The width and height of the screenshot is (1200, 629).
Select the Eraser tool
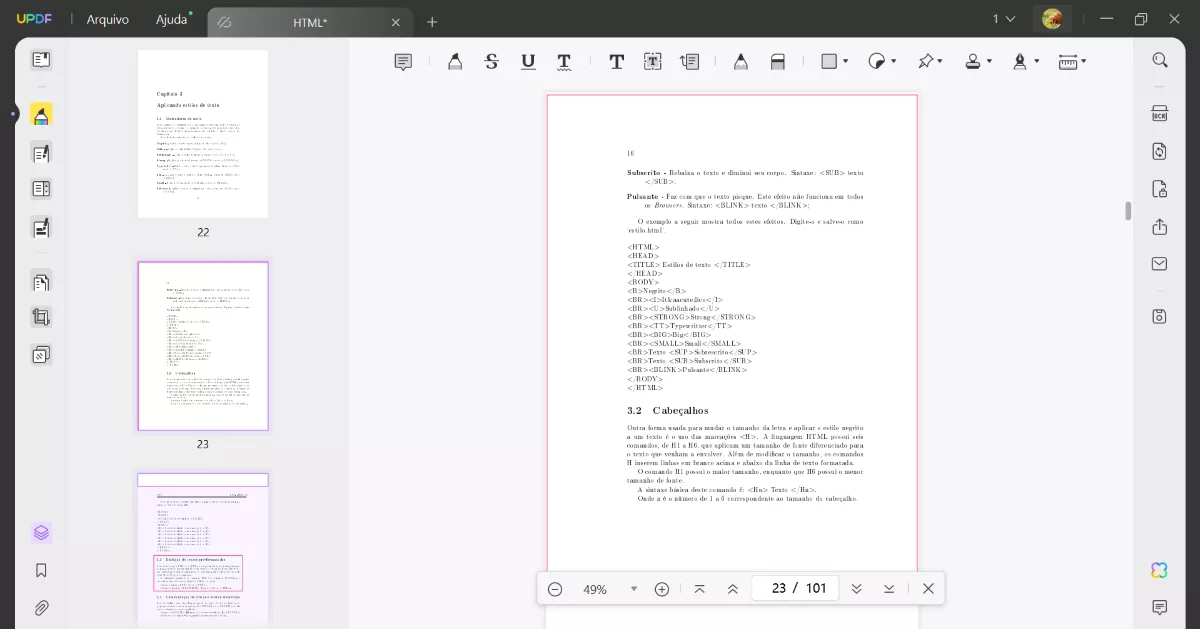779,61
